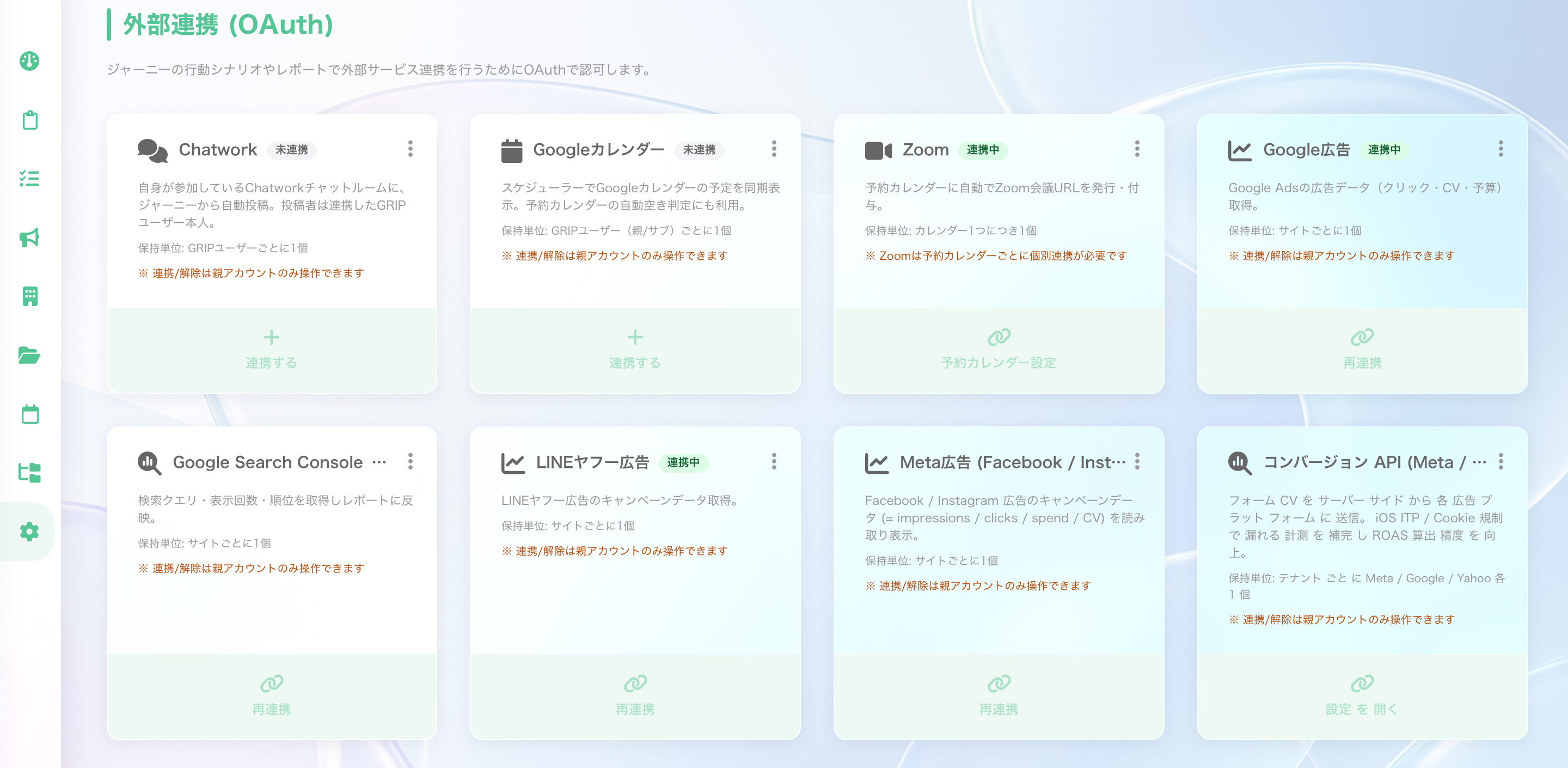Open the Google Search Console three-dot menu
Screen dimensions: 1568x768
[411, 462]
